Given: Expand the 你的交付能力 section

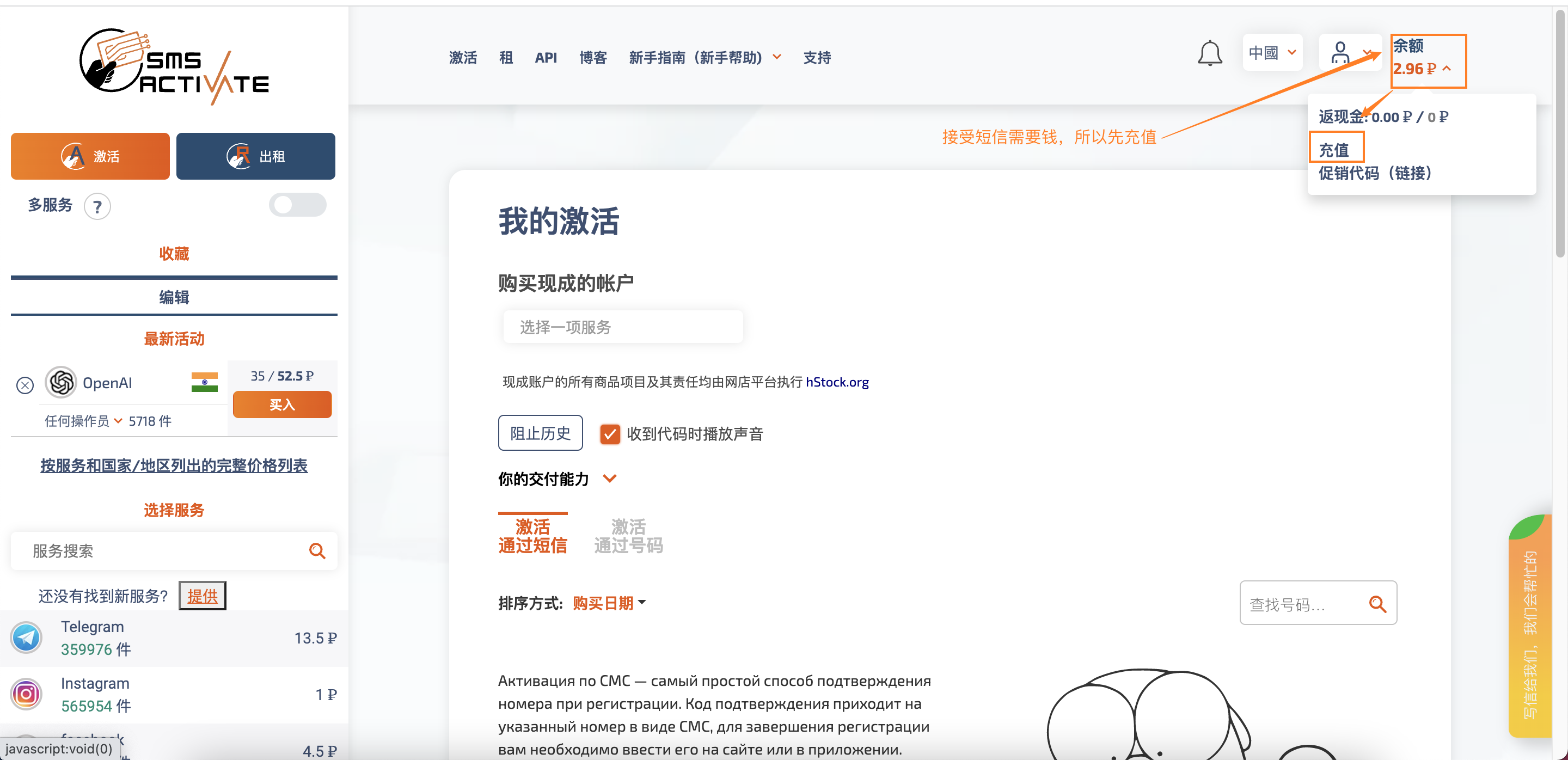Looking at the screenshot, I should coord(609,479).
